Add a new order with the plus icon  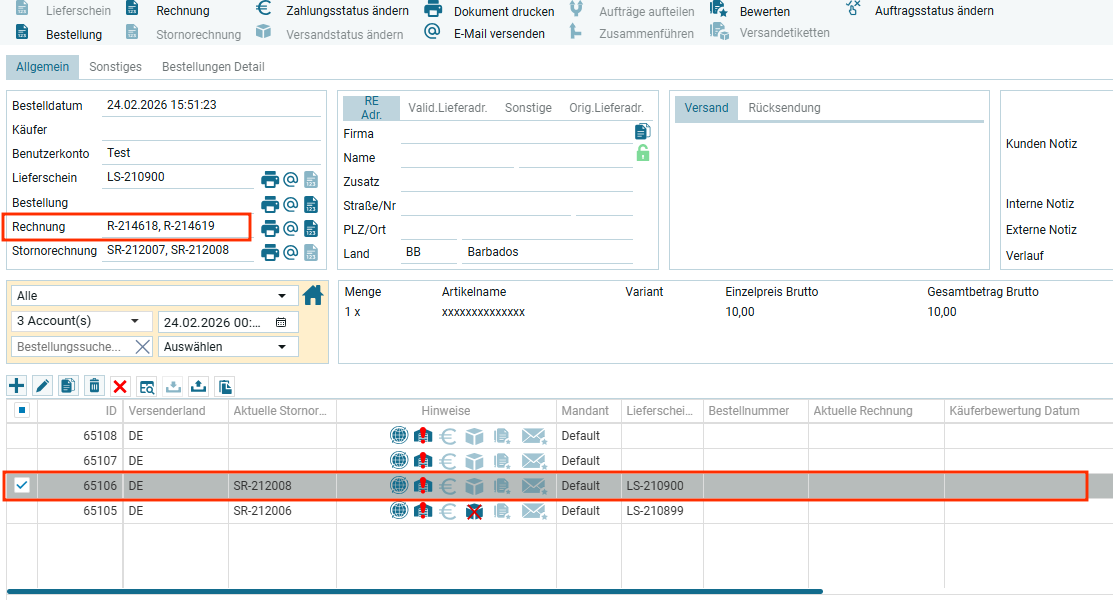16,386
